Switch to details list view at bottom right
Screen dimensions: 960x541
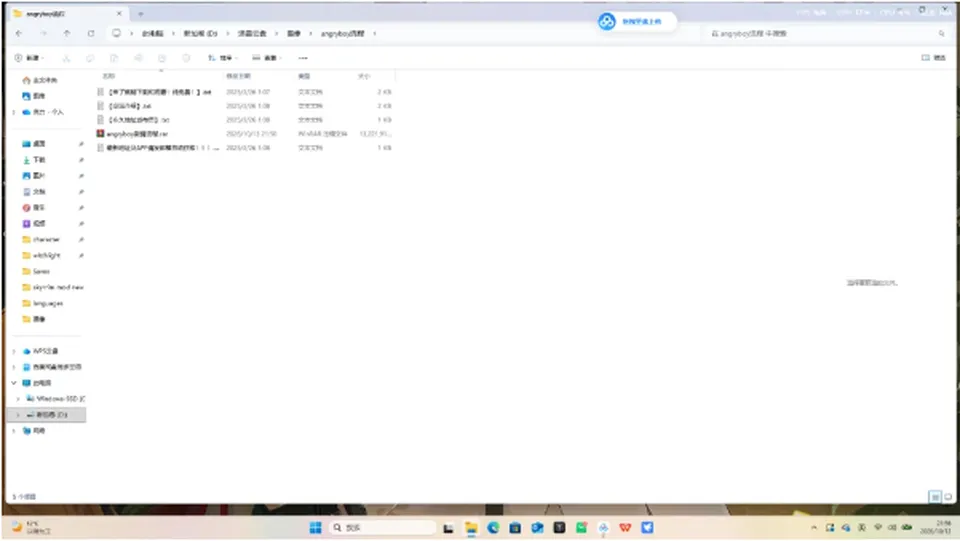pyautogui.click(x=935, y=497)
